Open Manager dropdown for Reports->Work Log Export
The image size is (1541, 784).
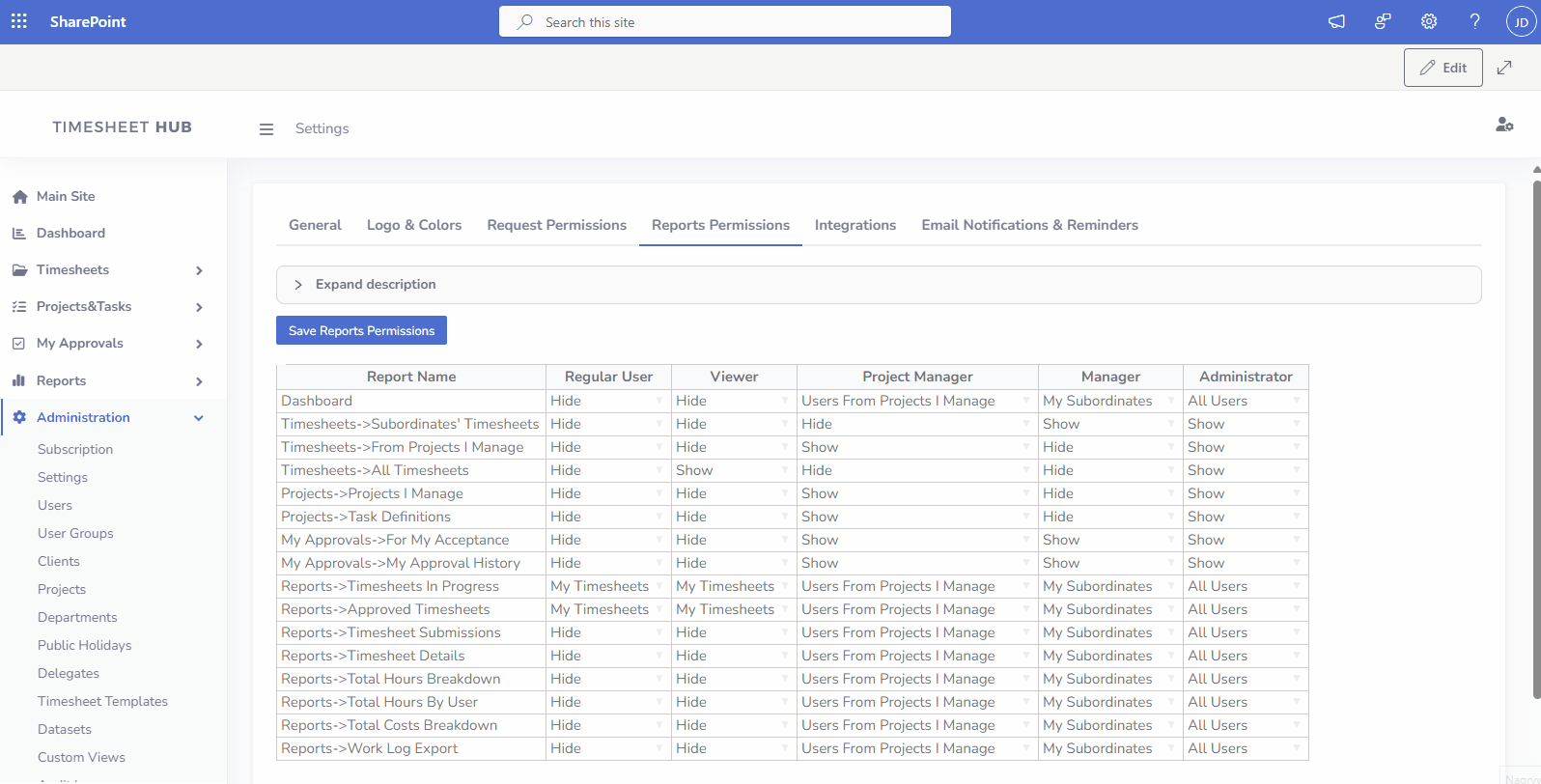tap(1109, 748)
